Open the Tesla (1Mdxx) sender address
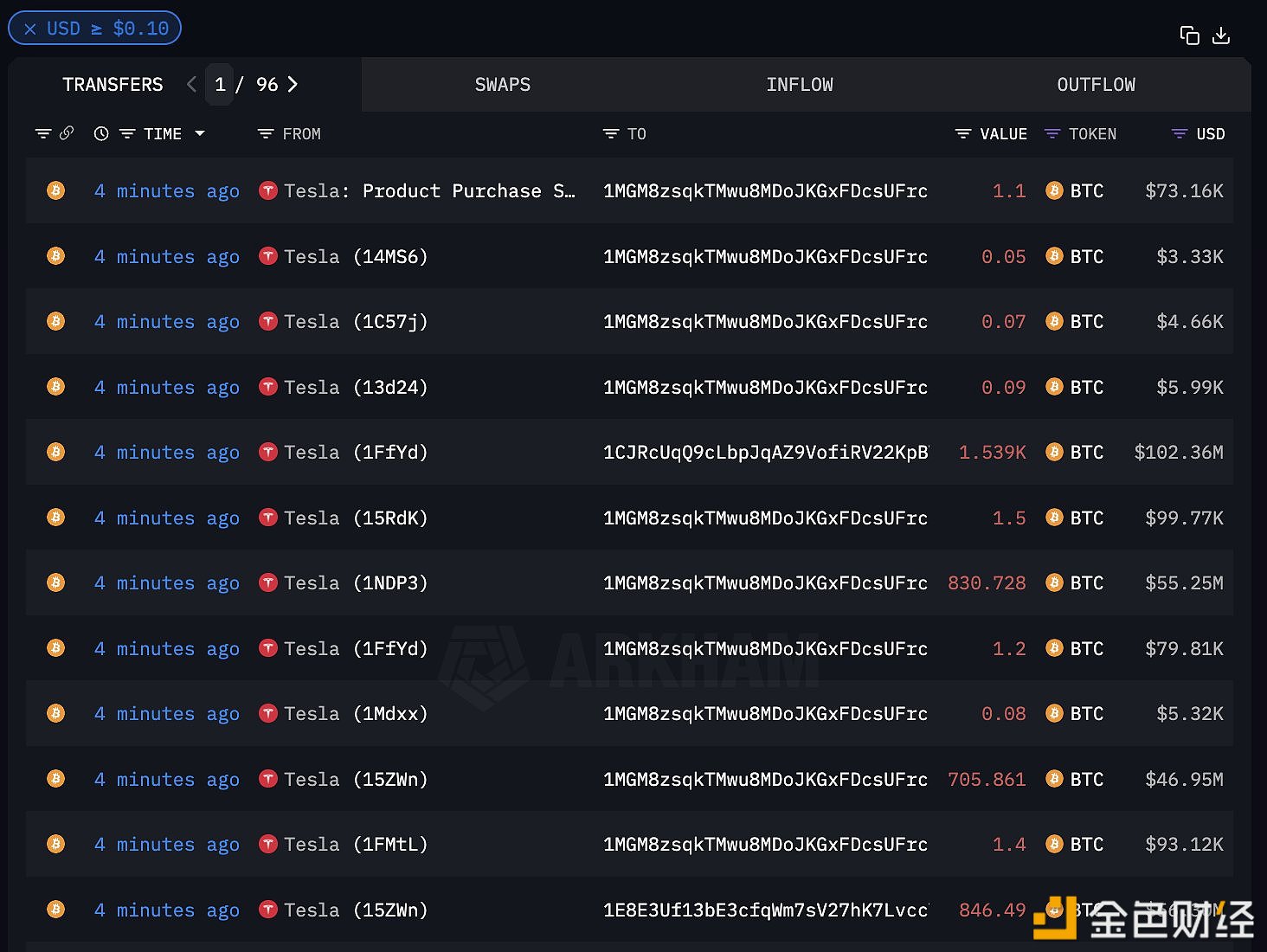Screen dimensions: 1267x952 coord(356,713)
